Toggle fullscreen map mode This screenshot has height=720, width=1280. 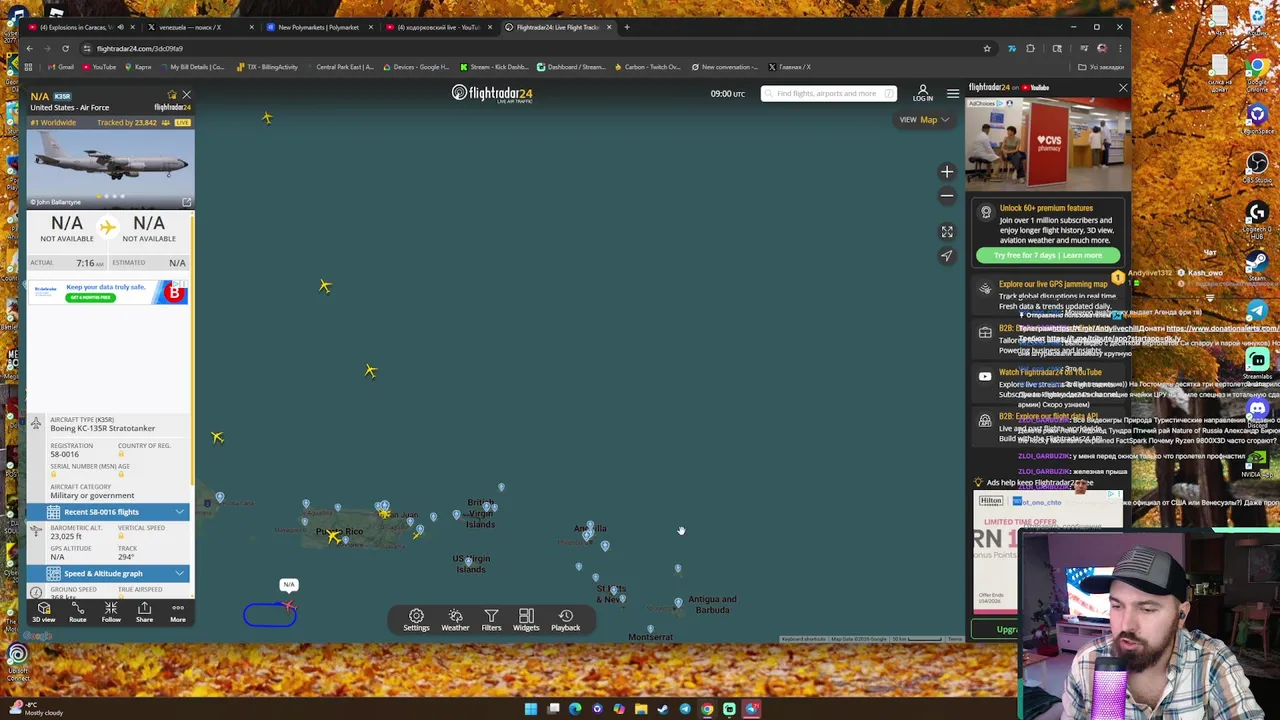tap(947, 232)
